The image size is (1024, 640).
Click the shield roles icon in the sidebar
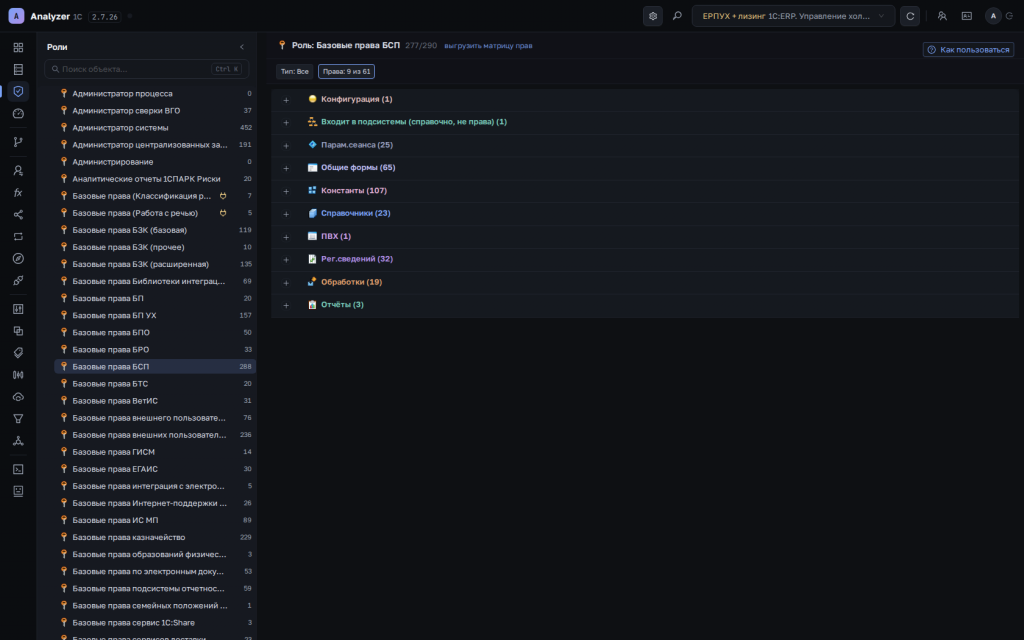[x=18, y=91]
